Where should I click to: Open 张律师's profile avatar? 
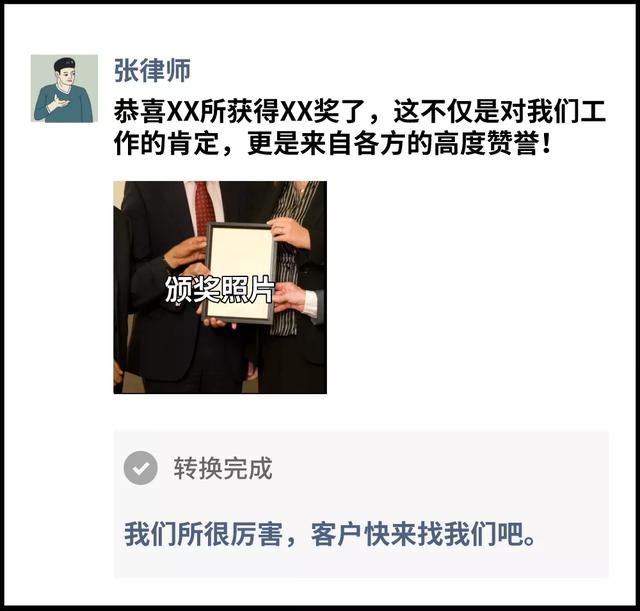(64, 88)
